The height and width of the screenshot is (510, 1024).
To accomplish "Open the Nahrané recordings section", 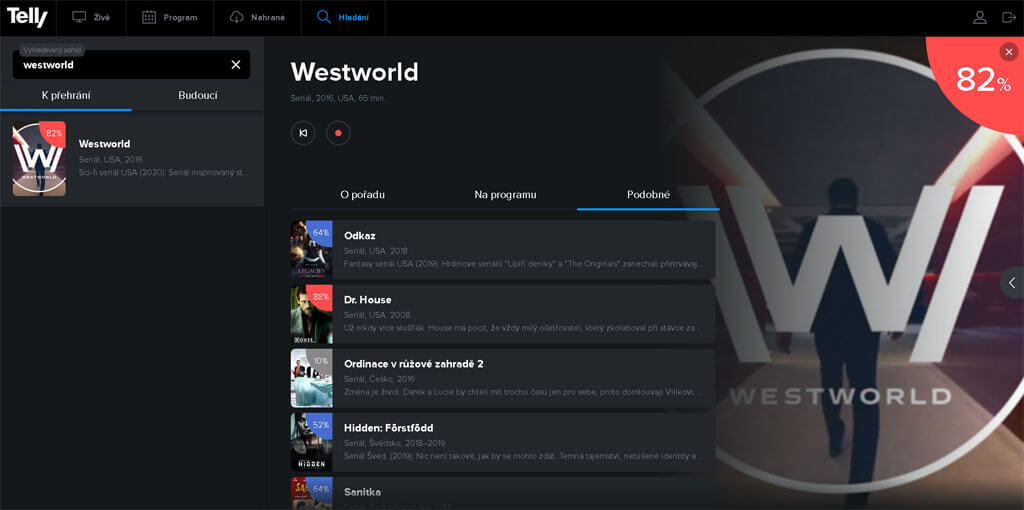I will (x=257, y=18).
